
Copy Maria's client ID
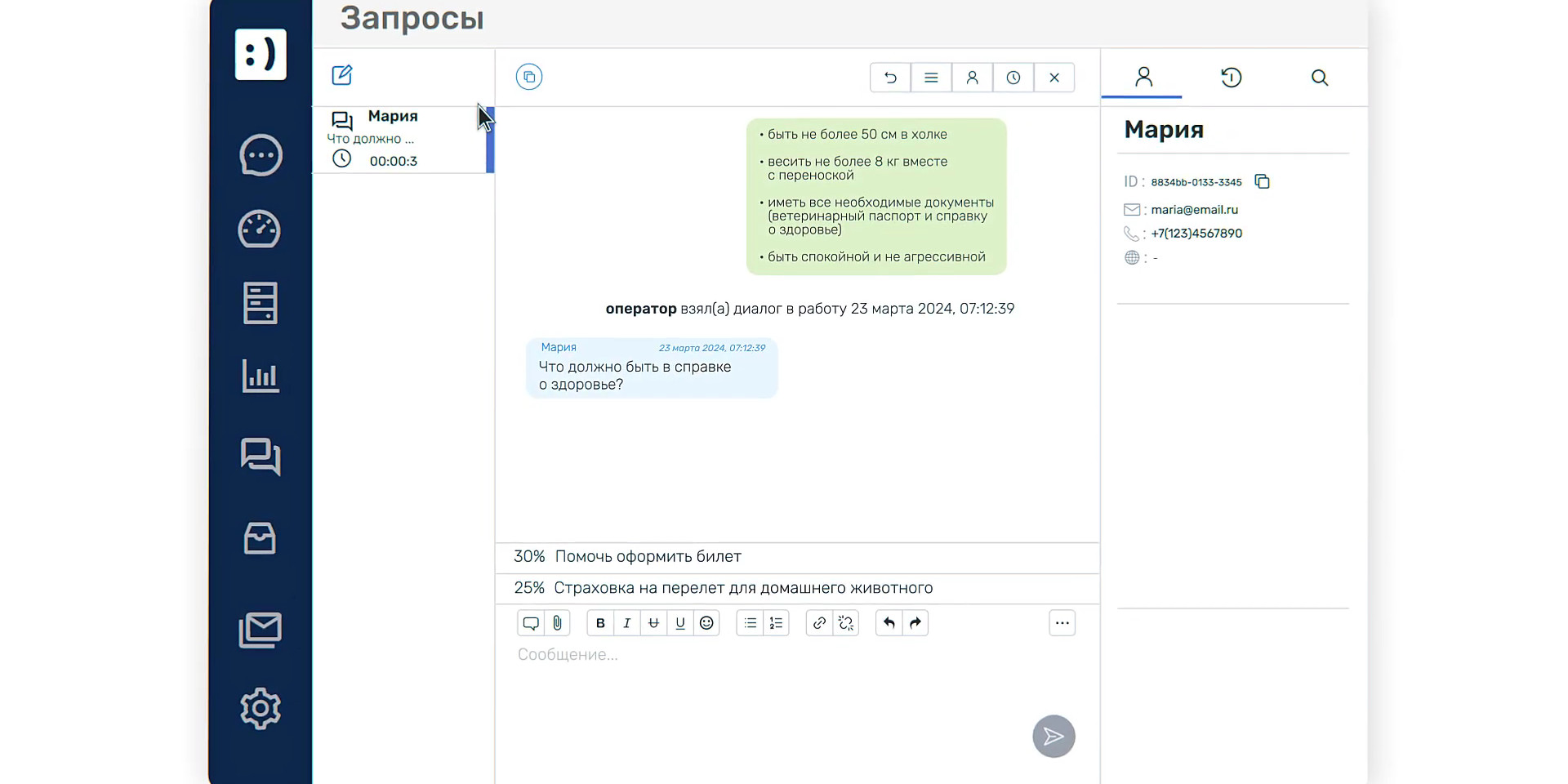pos(1262,181)
